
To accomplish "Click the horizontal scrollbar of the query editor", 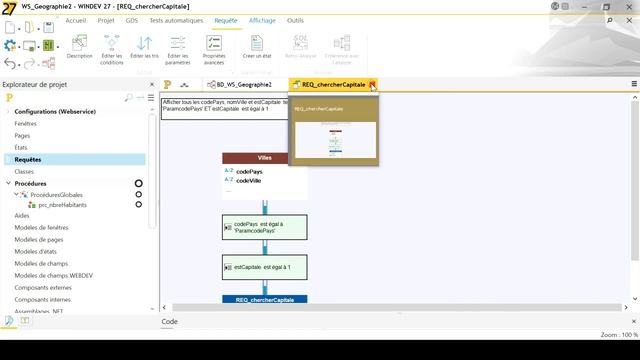I will [397, 307].
